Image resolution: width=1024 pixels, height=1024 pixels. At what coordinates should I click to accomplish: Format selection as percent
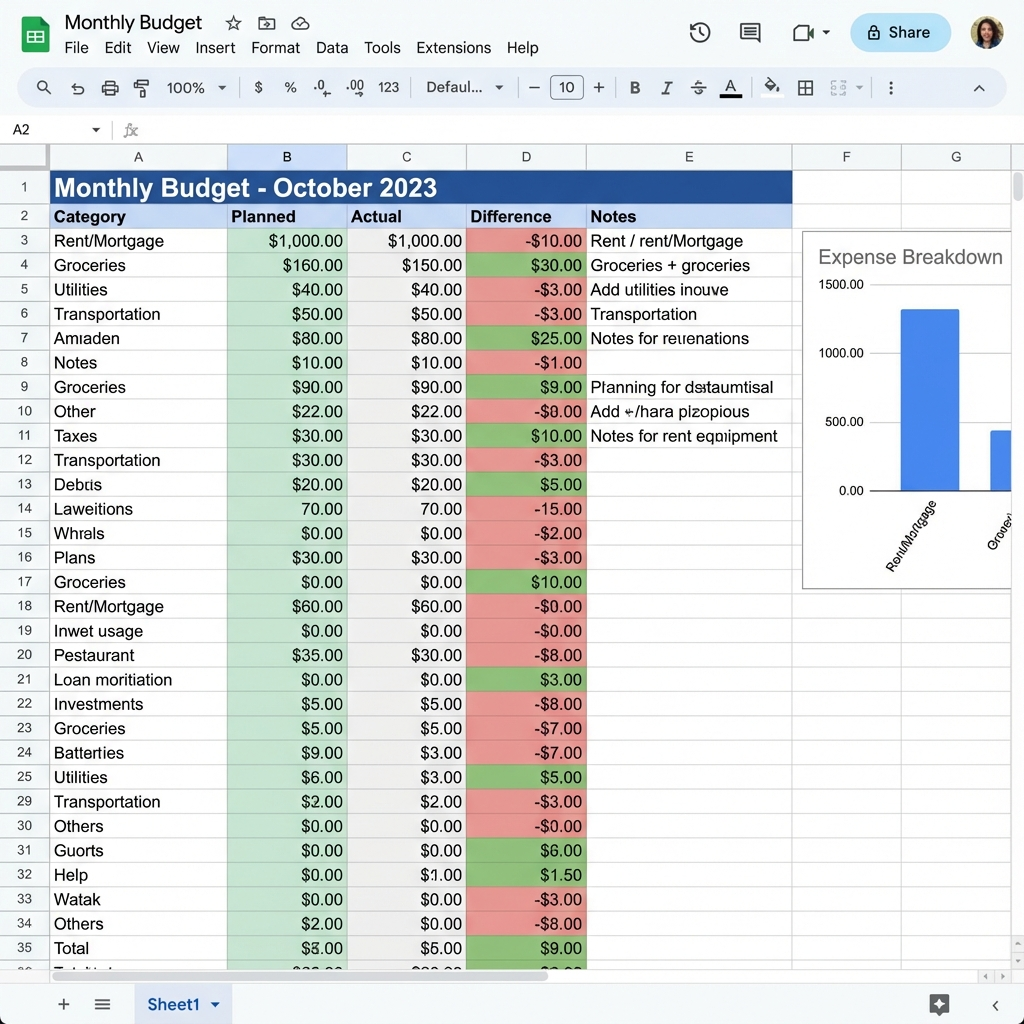pyautogui.click(x=290, y=88)
